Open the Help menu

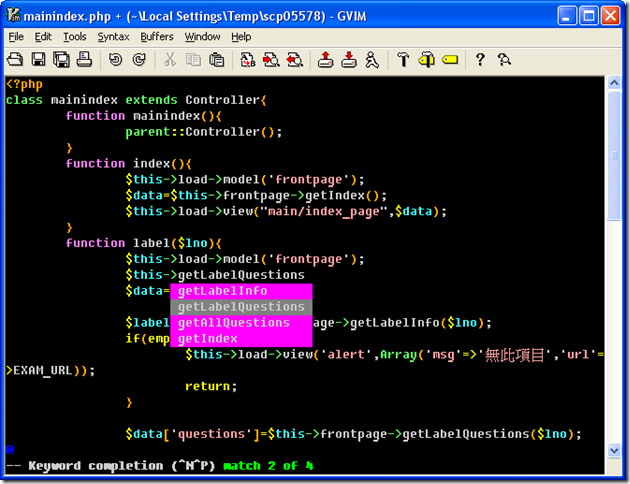click(241, 37)
